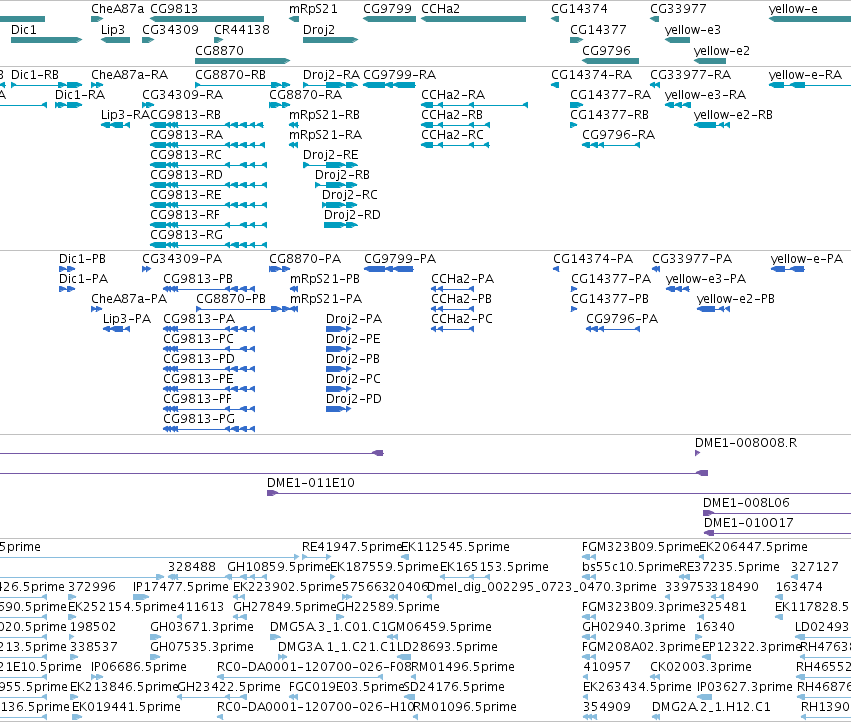This screenshot has width=851, height=722.
Task: Click protein mRpS21-PA
Action: 326,299
